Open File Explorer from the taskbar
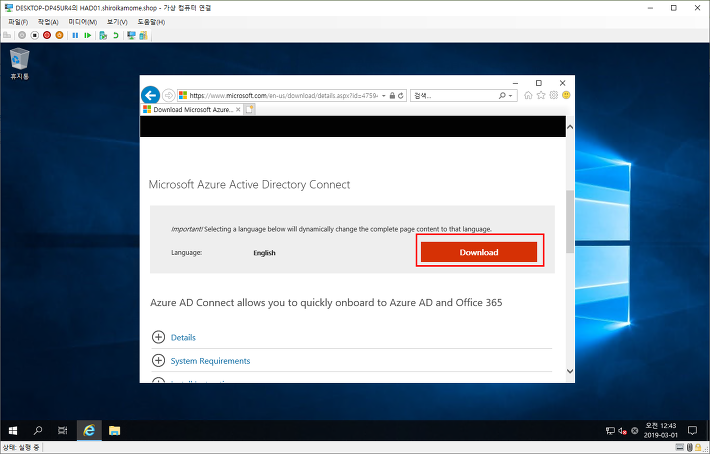This screenshot has height=454, width=710. click(115, 430)
